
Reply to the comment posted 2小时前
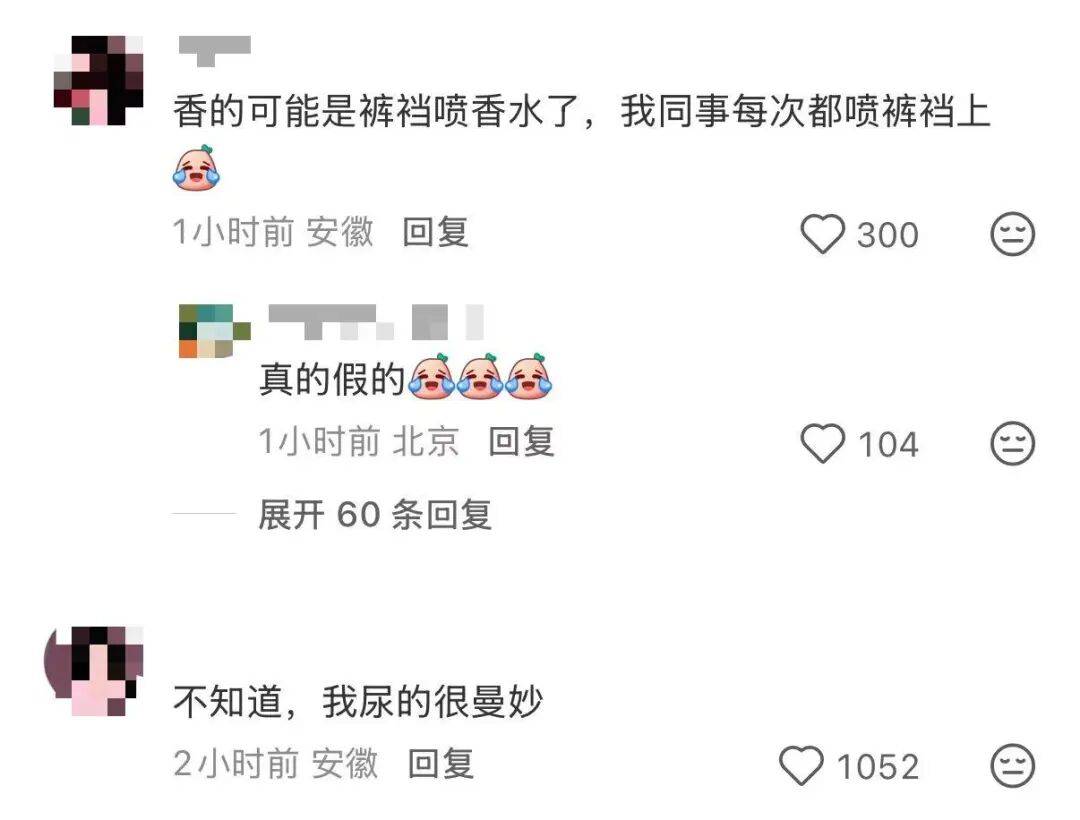(441, 764)
